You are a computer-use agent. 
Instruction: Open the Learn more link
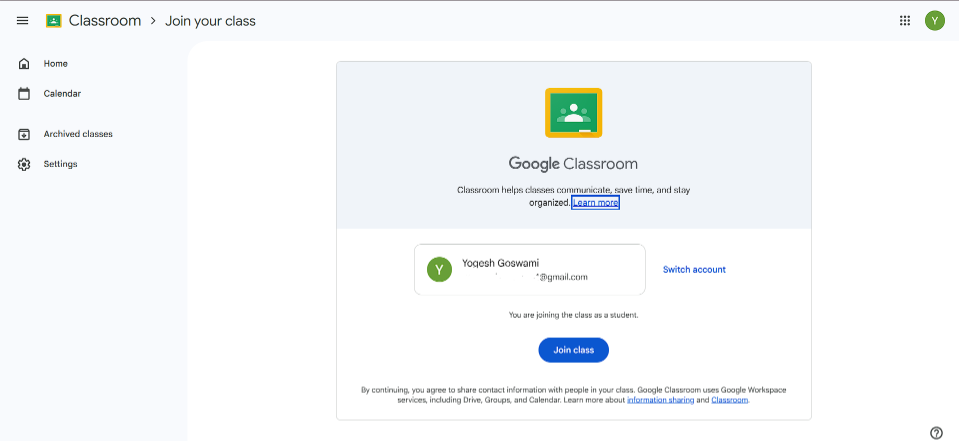coord(596,202)
